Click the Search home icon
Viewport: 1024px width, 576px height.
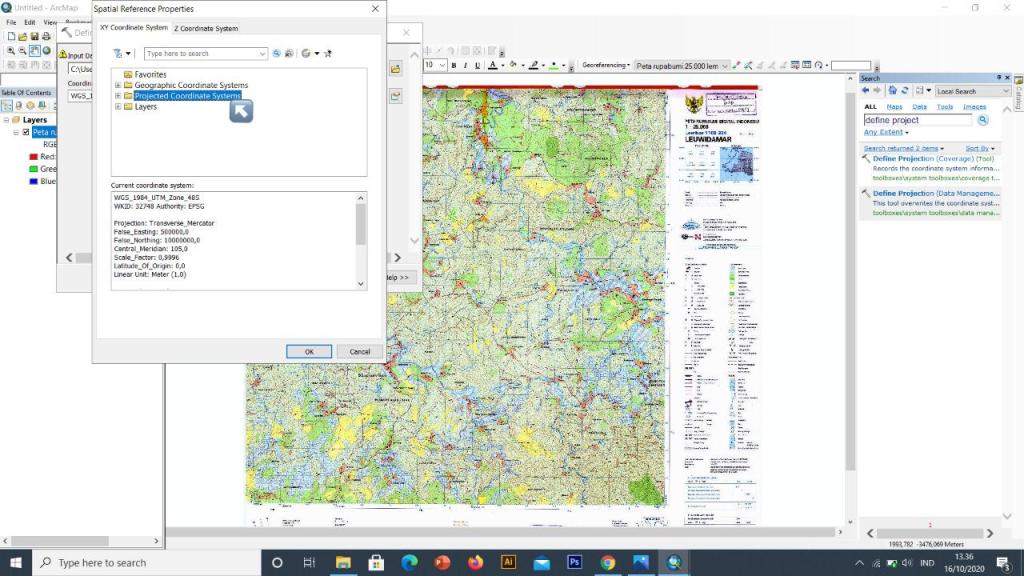[892, 91]
